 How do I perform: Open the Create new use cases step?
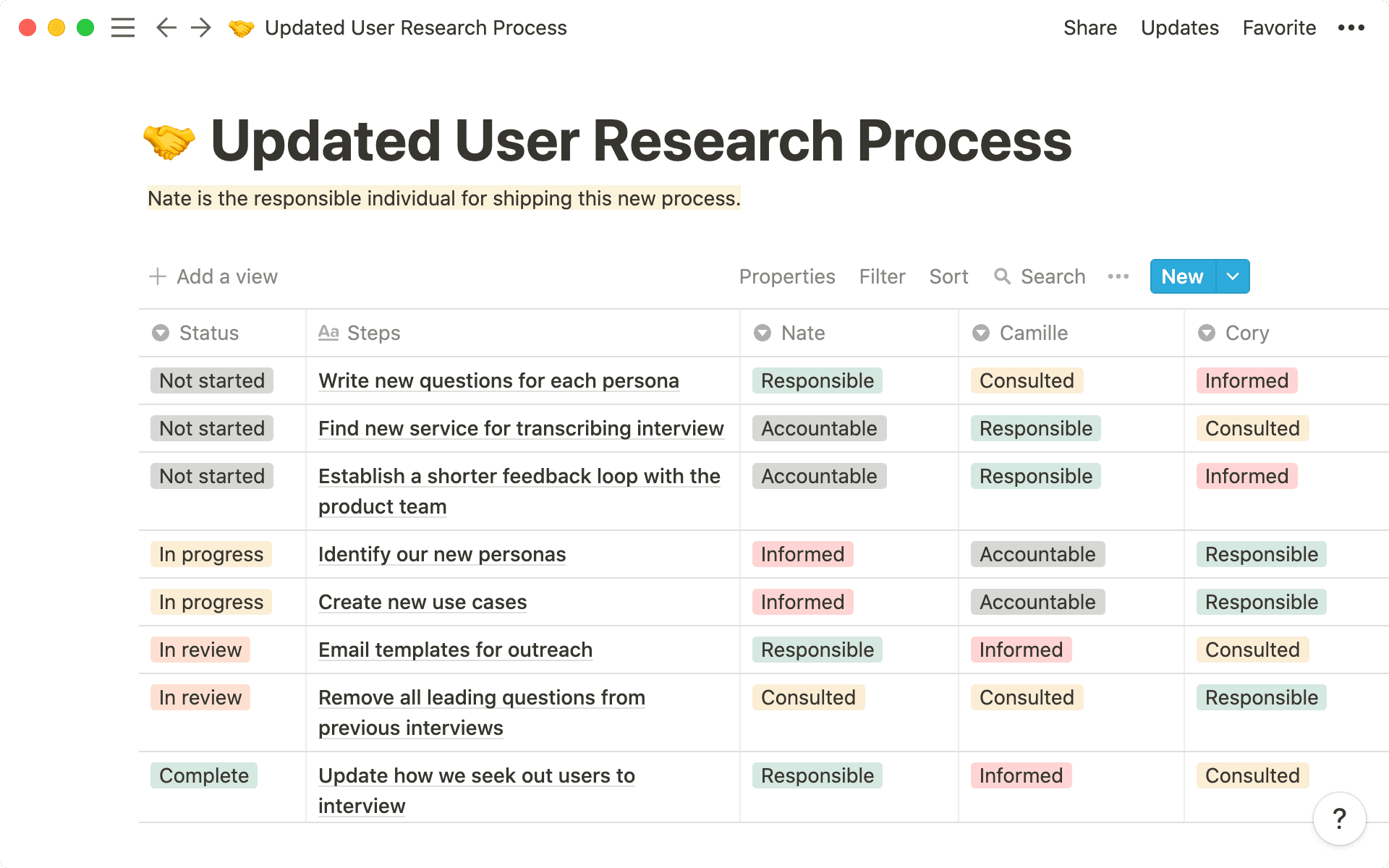click(x=422, y=601)
